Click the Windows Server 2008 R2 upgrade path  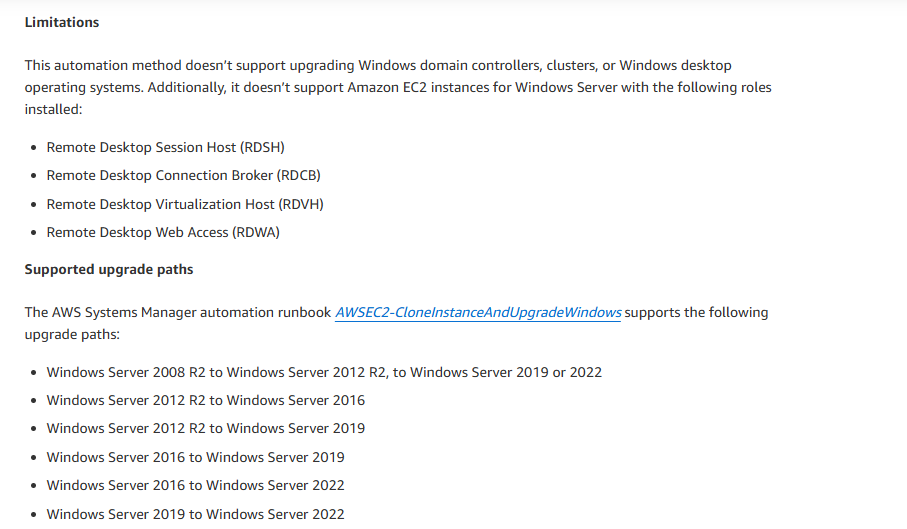click(x=324, y=372)
